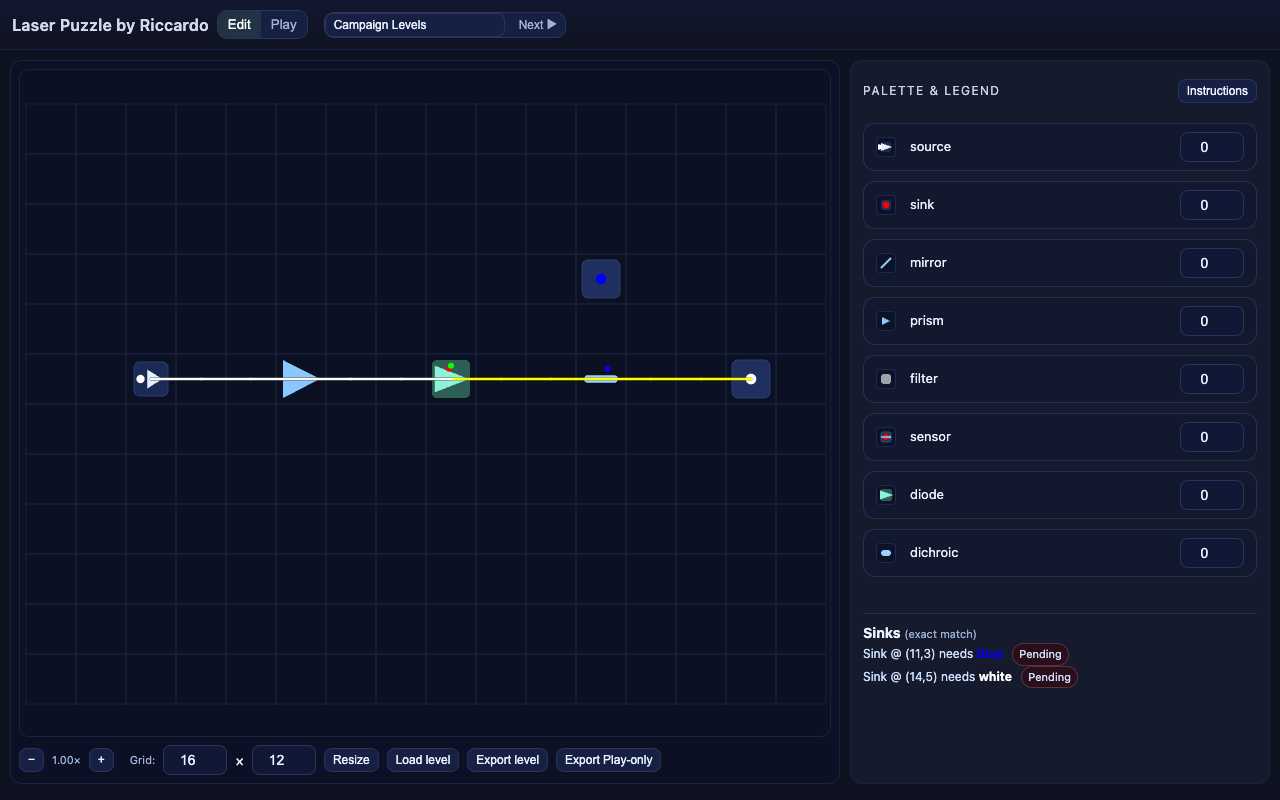
Task: Select the blue sink on the grid
Action: (x=601, y=279)
